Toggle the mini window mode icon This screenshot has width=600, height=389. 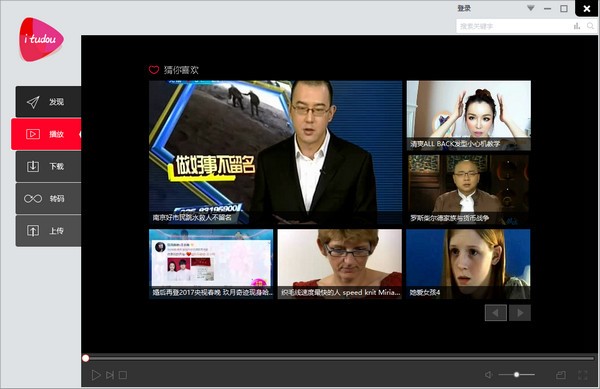561,375
